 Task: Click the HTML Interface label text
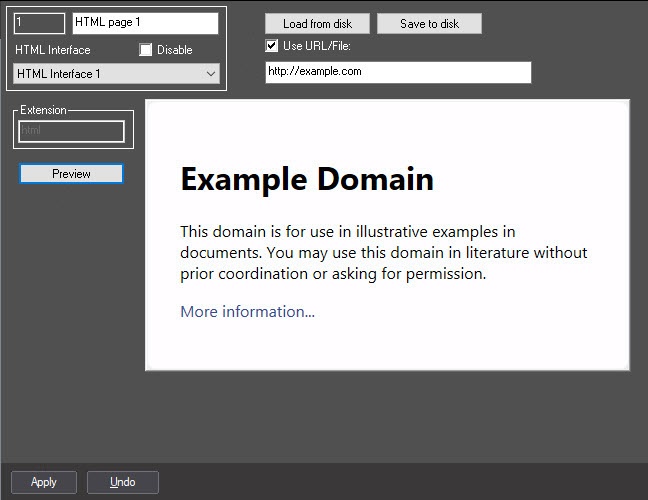53,50
